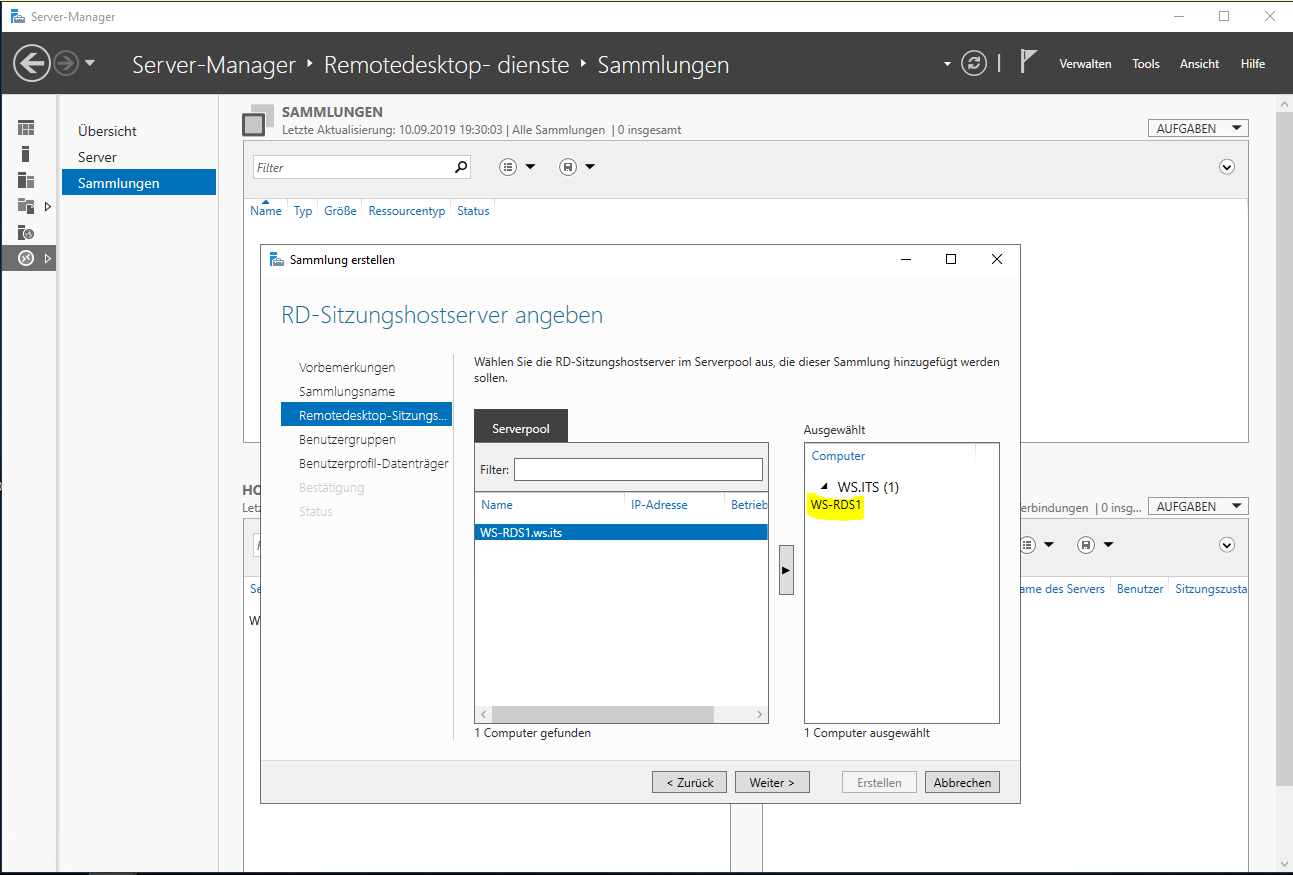Viewport: 1293px width, 875px height.
Task: Expand lower panel filter with chevron
Action: click(1227, 545)
